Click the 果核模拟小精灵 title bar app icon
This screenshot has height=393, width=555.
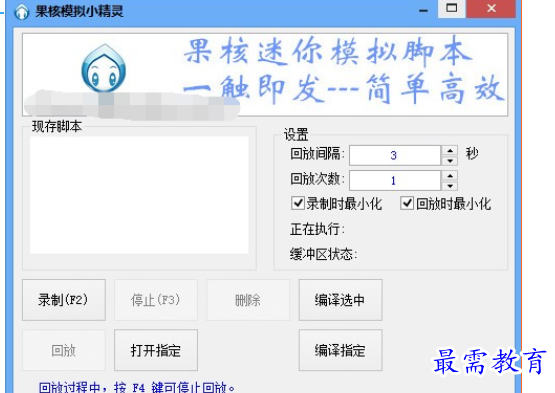(x=22, y=12)
